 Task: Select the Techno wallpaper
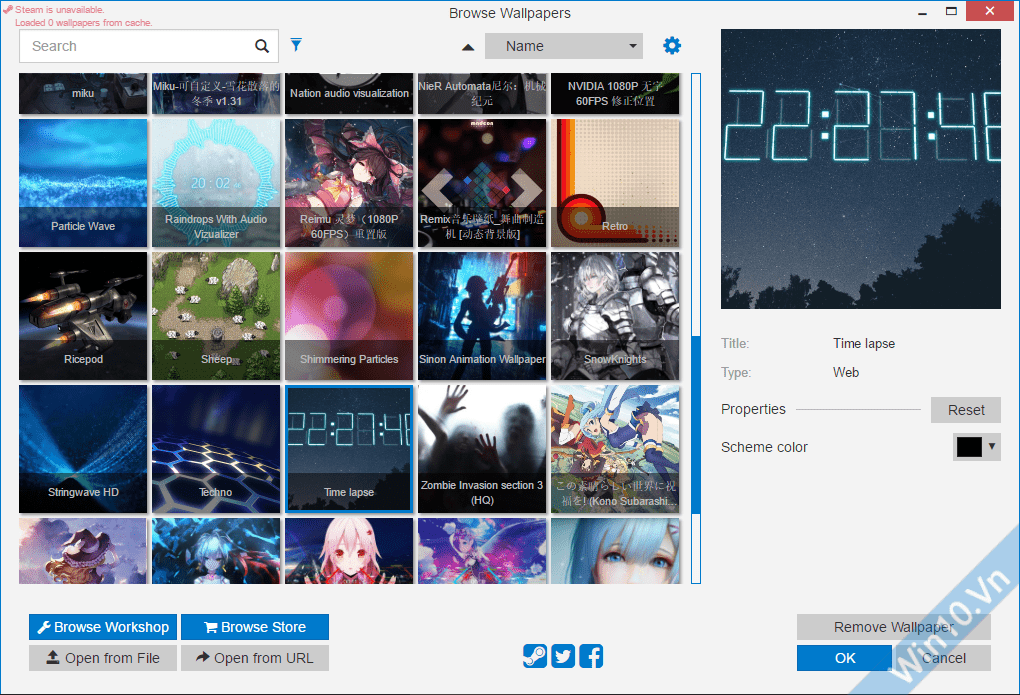coord(216,449)
